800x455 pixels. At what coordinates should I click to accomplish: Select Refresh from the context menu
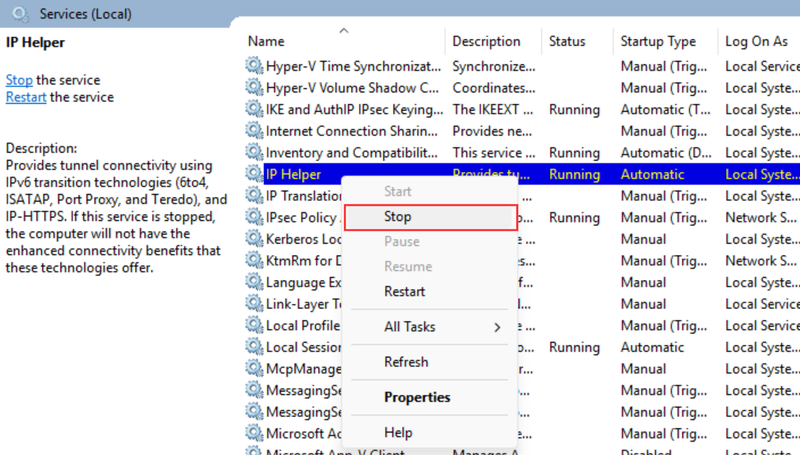tap(430, 362)
